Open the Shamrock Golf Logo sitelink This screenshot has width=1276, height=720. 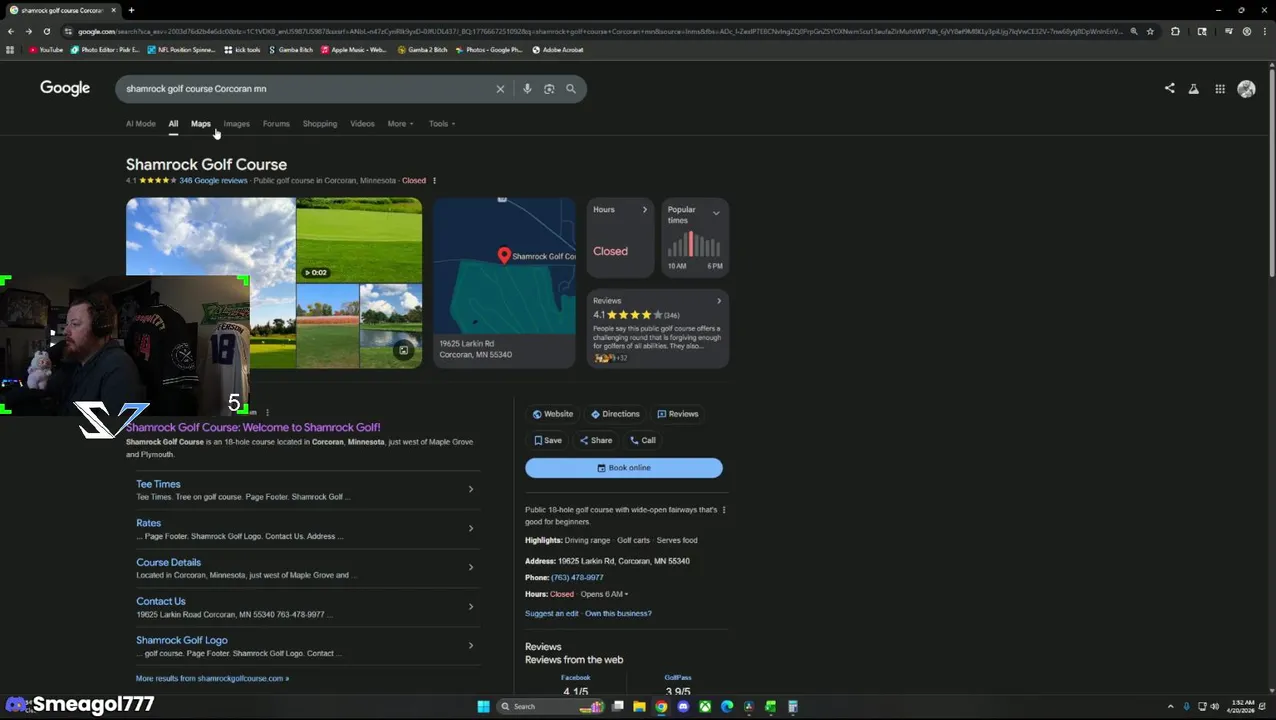(182, 640)
